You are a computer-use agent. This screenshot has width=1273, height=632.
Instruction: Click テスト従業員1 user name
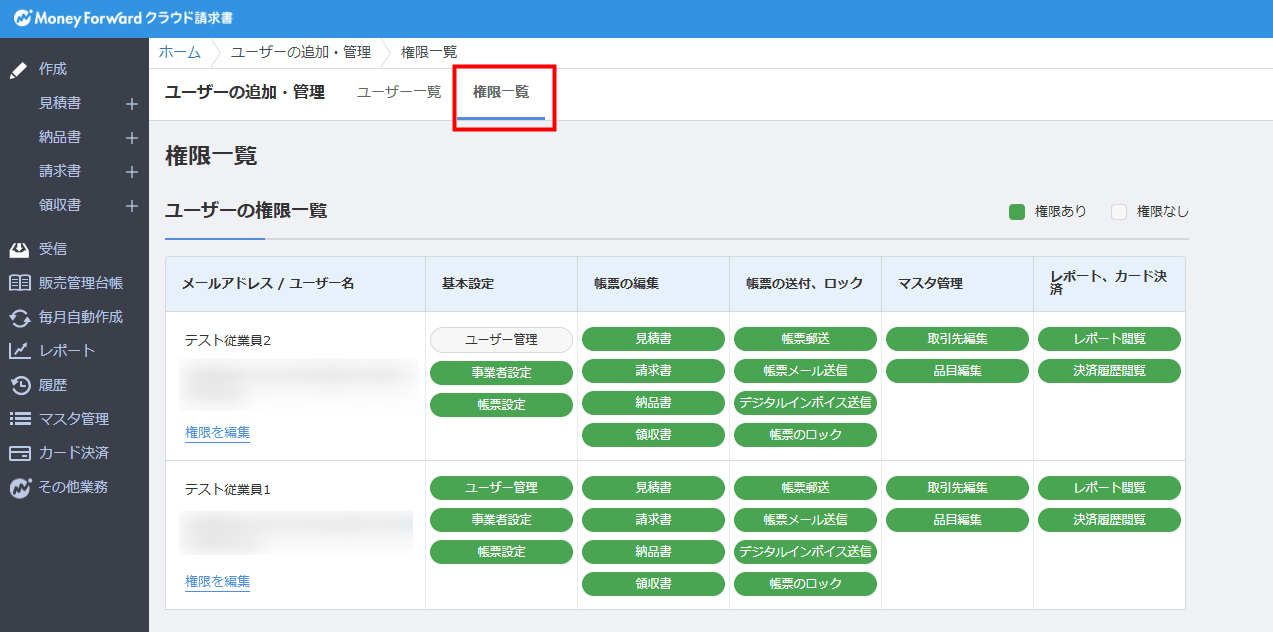[228, 489]
